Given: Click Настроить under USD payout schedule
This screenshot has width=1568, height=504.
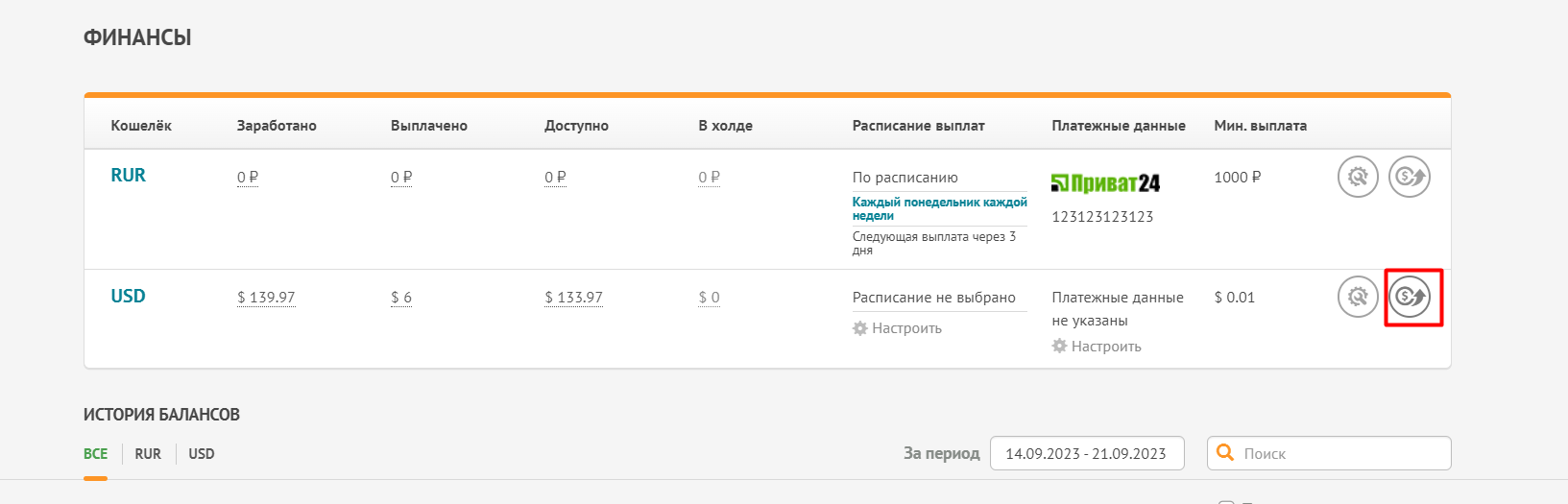Looking at the screenshot, I should pos(906,328).
